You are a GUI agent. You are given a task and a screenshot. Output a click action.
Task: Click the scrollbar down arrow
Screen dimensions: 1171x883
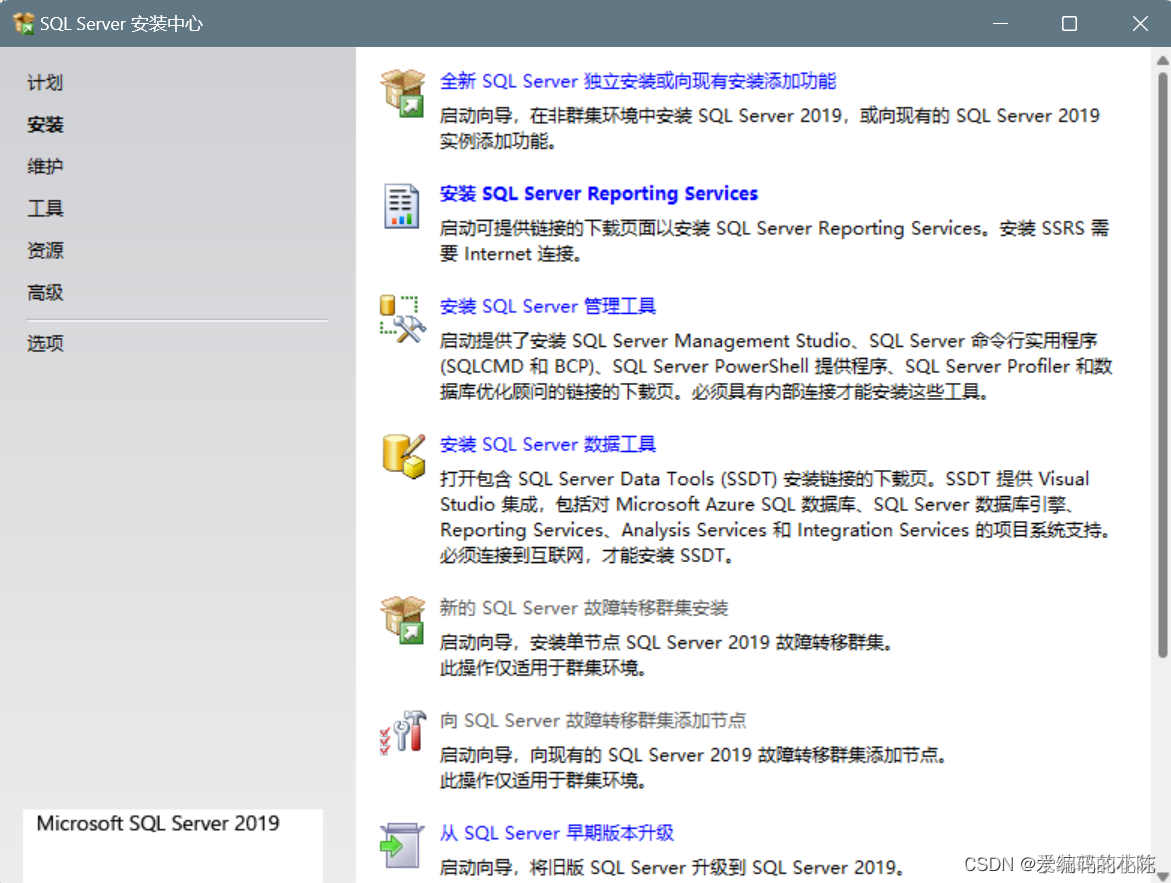click(1162, 876)
